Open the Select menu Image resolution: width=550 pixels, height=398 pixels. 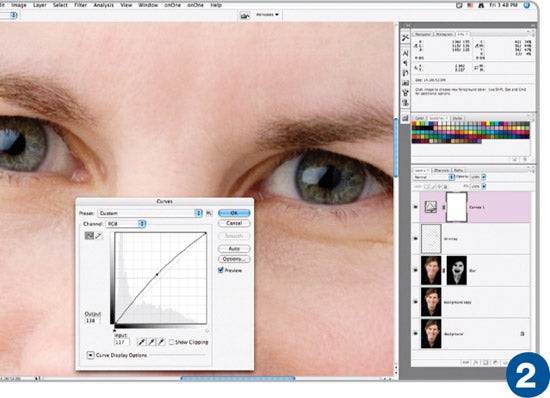pos(60,5)
